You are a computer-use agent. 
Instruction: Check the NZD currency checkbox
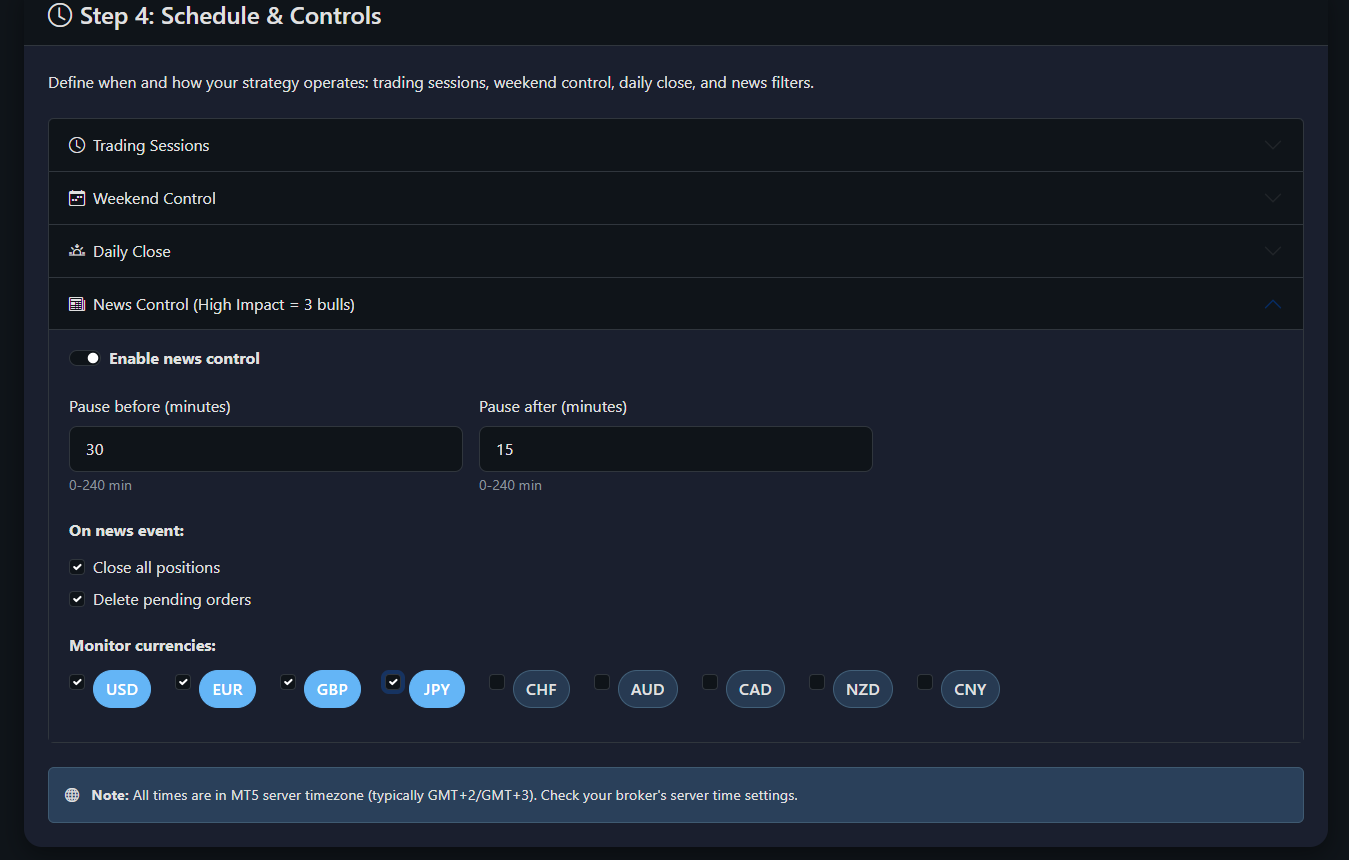click(x=817, y=682)
